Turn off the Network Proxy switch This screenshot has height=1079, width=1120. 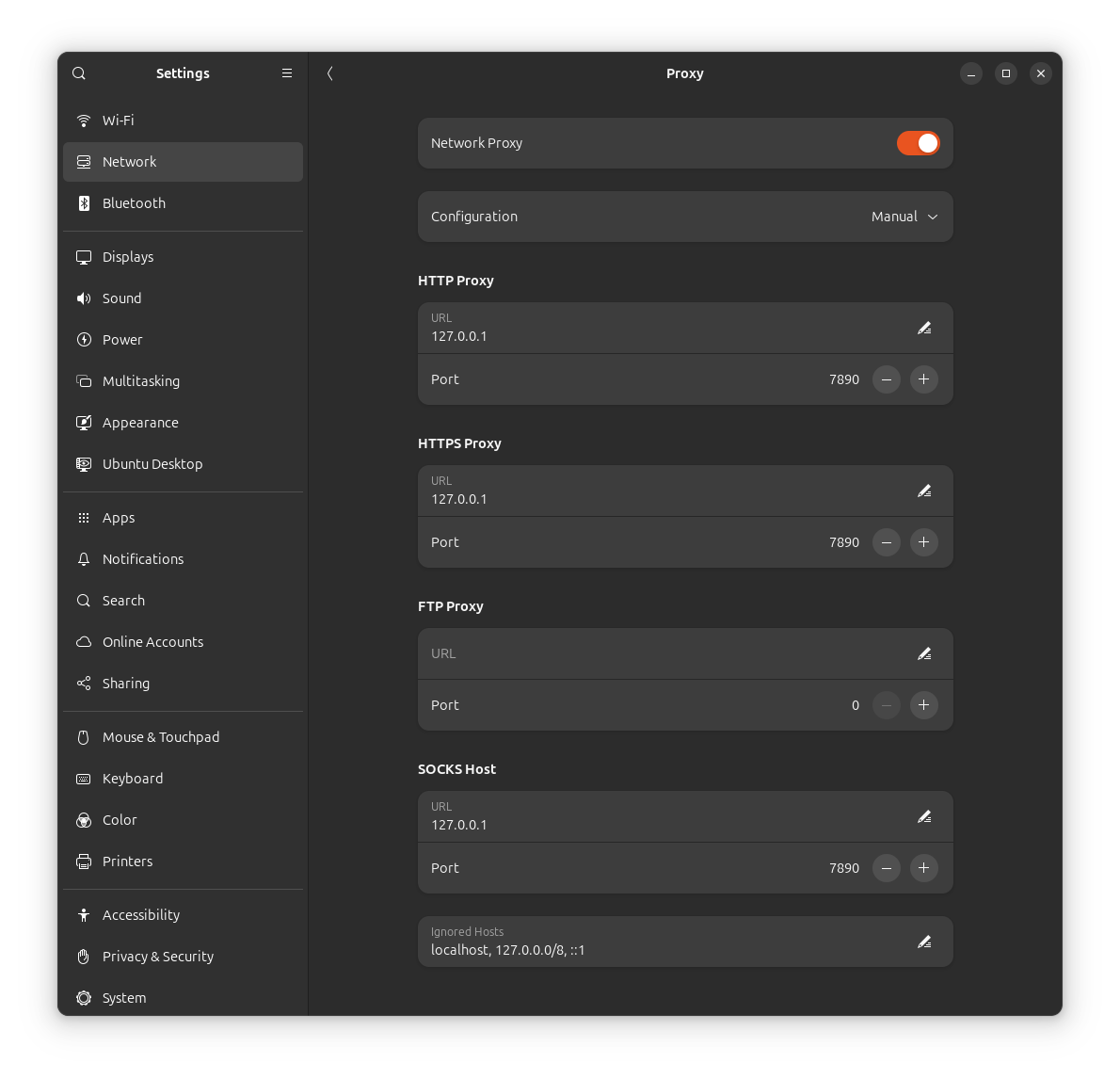918,143
